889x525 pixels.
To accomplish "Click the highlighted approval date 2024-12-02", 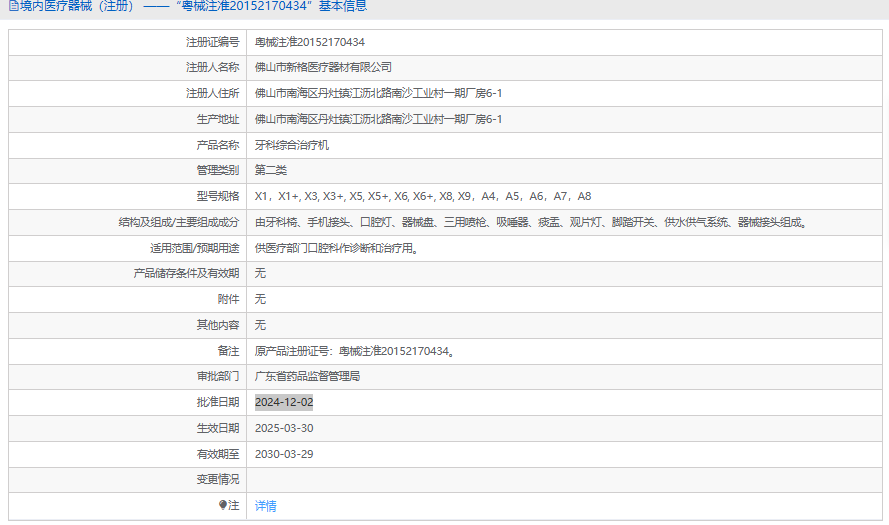I will [284, 403].
